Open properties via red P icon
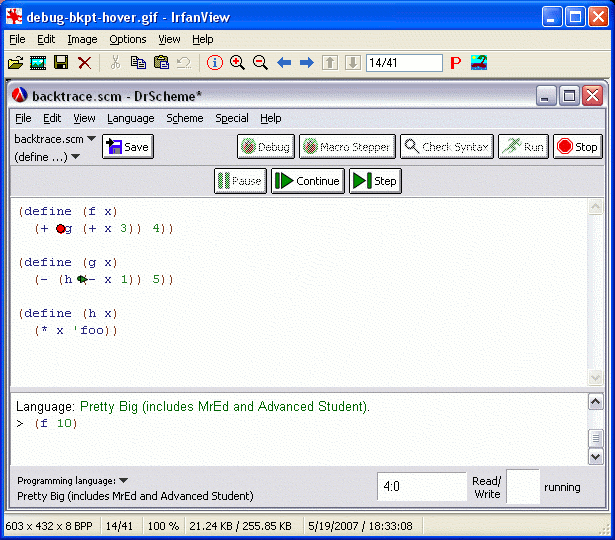The image size is (615, 540). pyautogui.click(x=456, y=63)
